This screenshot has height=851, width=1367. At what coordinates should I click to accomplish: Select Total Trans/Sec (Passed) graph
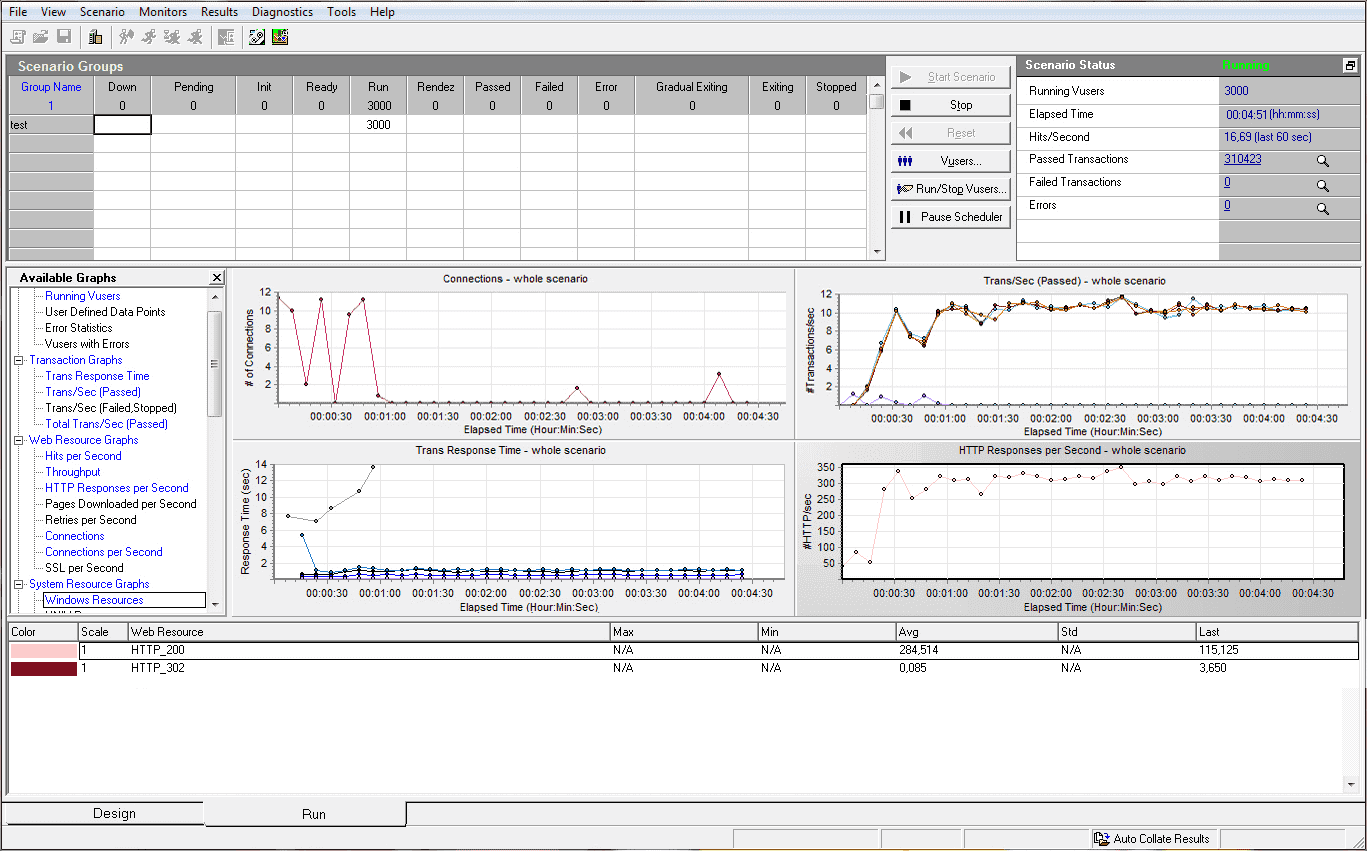tap(107, 424)
